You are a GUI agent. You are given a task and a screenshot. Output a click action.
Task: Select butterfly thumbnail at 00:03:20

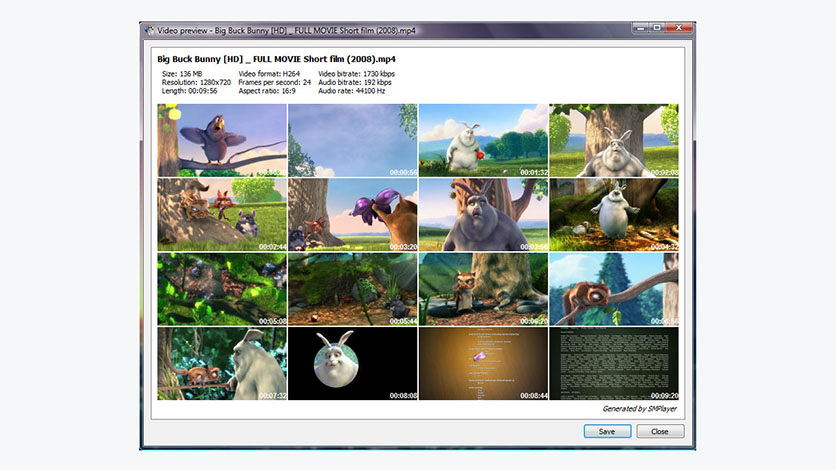coord(352,215)
